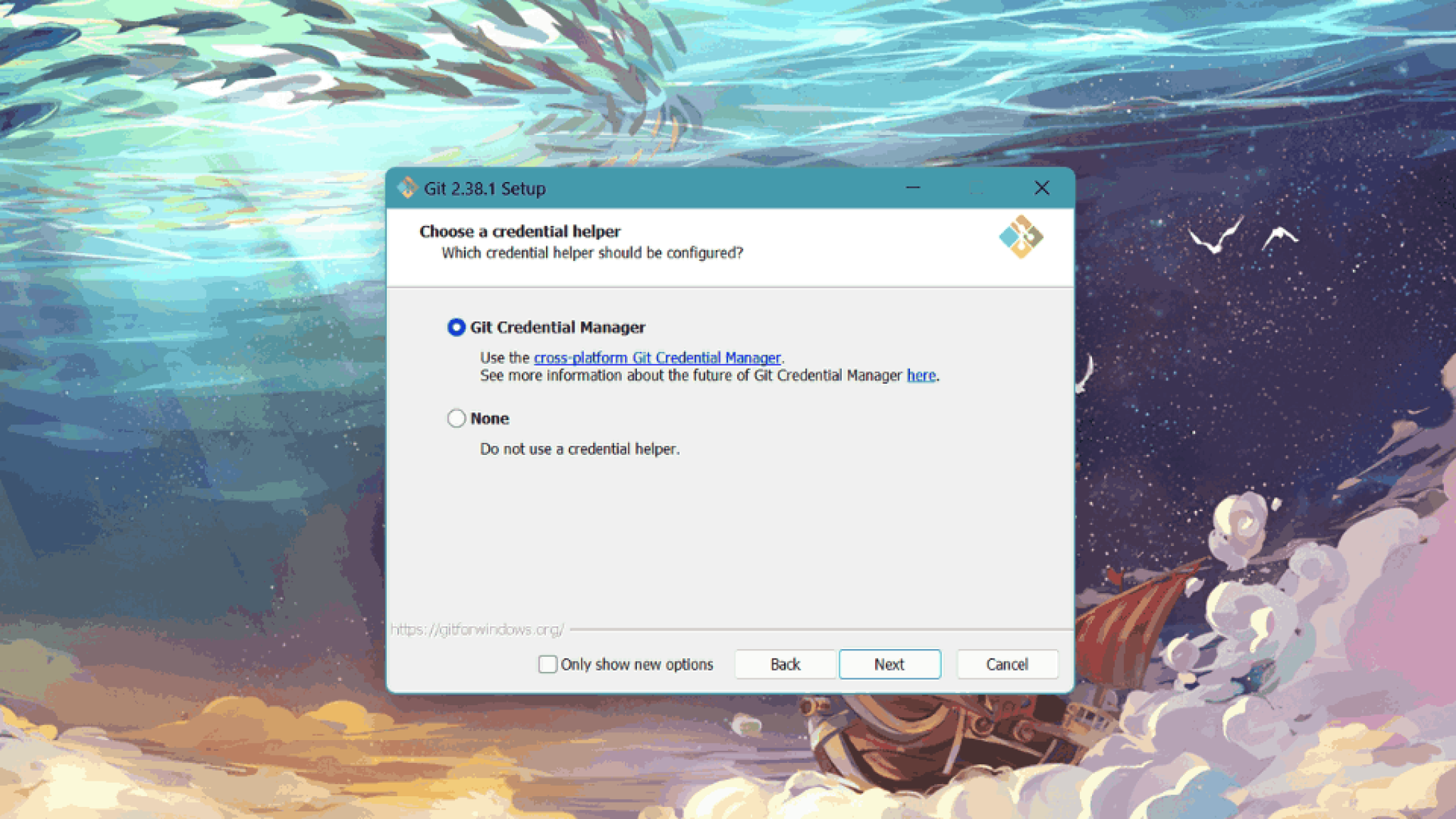Click the teal segment of setup icon

(1009, 236)
